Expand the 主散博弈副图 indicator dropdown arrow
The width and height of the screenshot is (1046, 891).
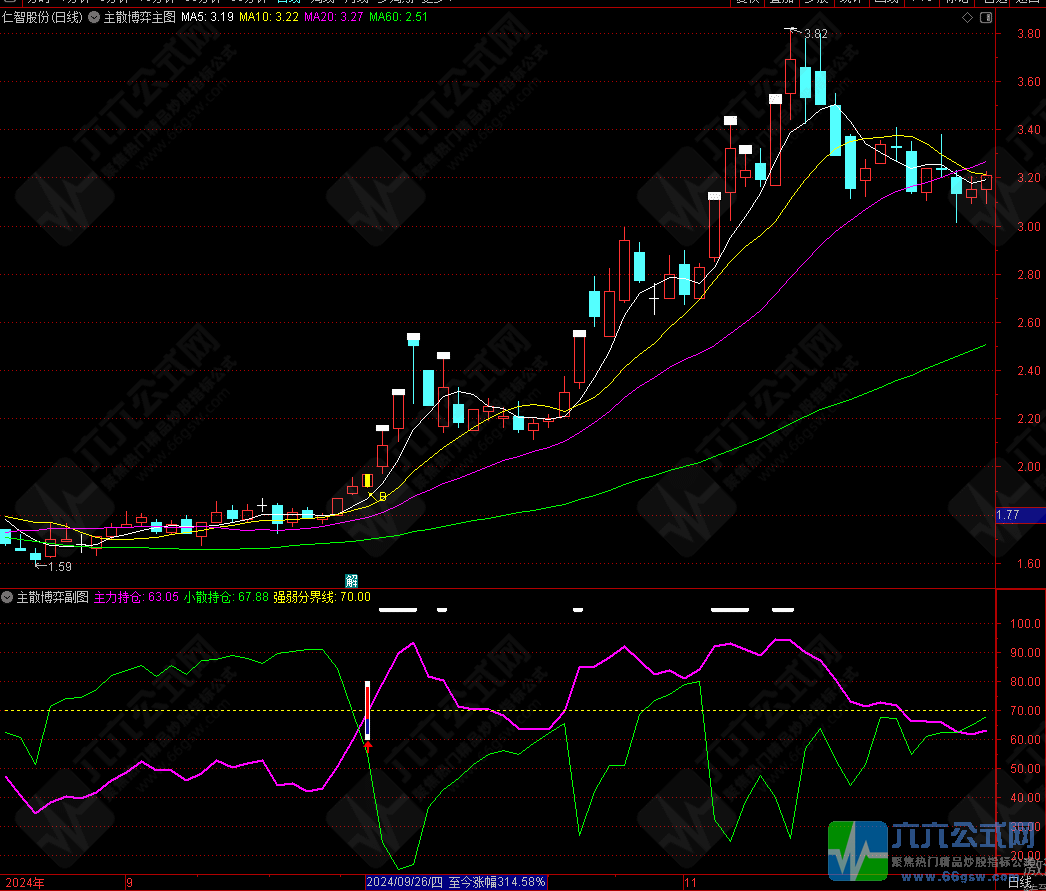8,597
